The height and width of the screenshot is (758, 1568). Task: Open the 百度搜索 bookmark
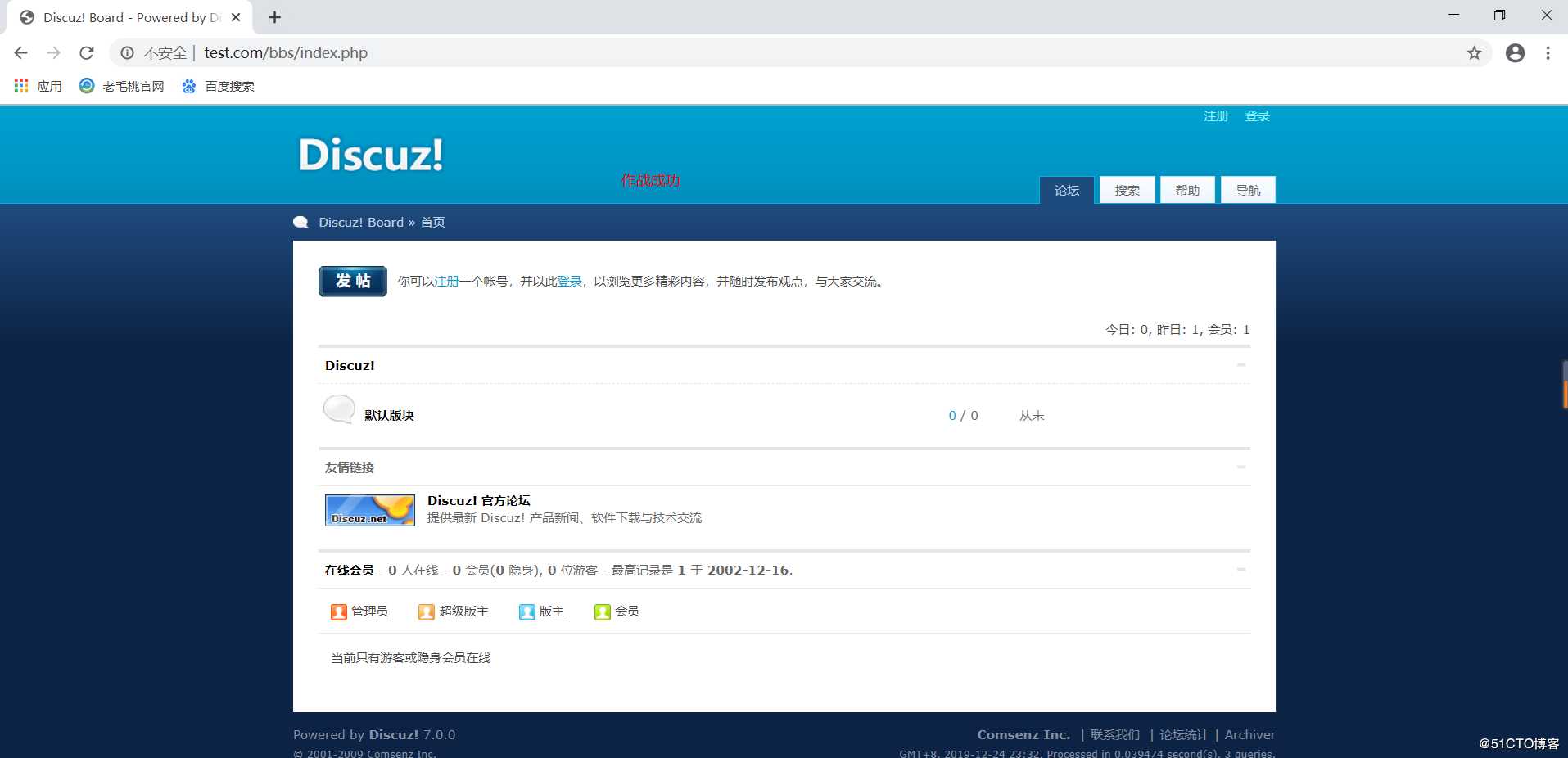pos(218,86)
